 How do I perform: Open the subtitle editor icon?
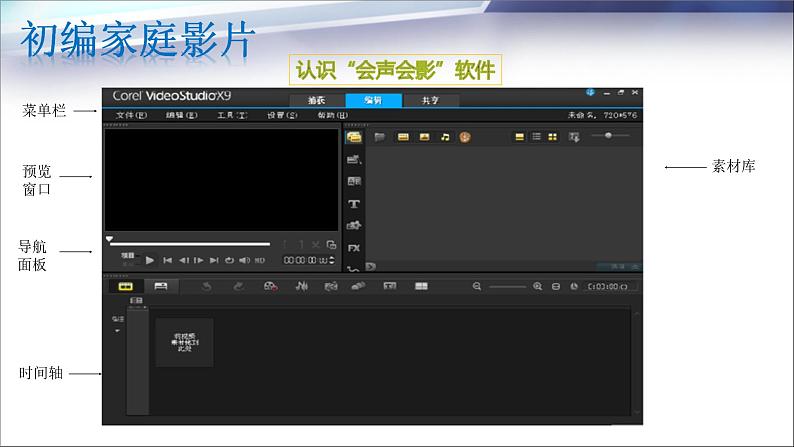(390, 287)
